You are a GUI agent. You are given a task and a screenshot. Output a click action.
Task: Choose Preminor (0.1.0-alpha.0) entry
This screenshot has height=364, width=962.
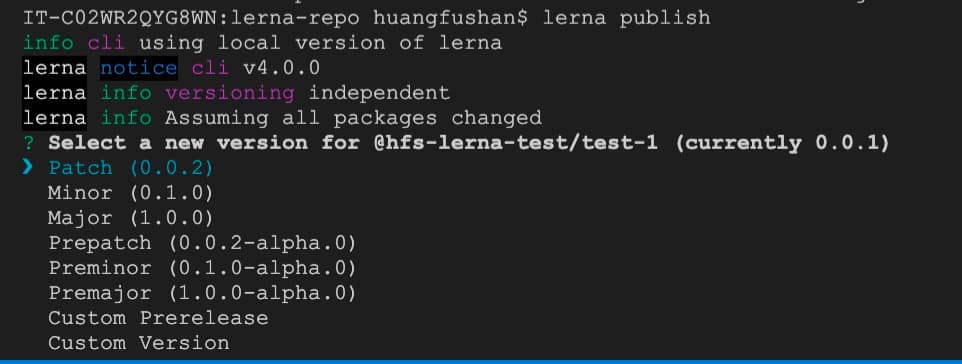click(x=202, y=269)
